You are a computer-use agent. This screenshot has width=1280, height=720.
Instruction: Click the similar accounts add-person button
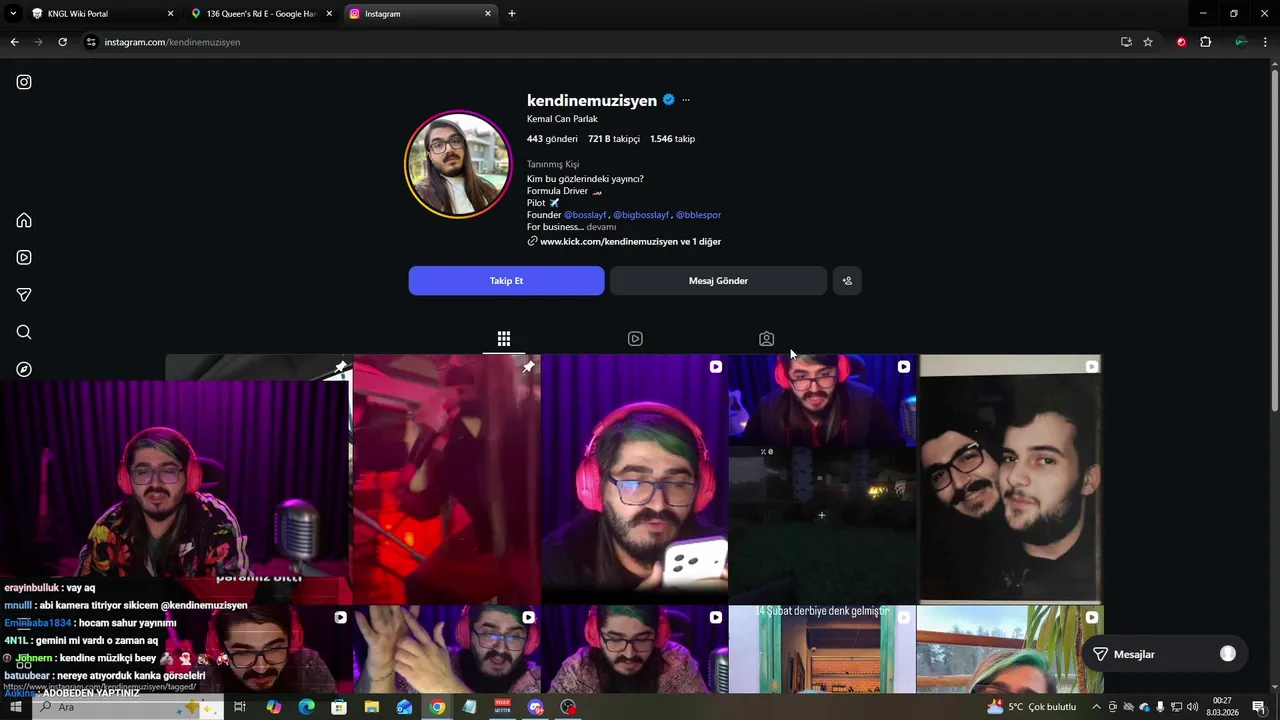pos(847,281)
